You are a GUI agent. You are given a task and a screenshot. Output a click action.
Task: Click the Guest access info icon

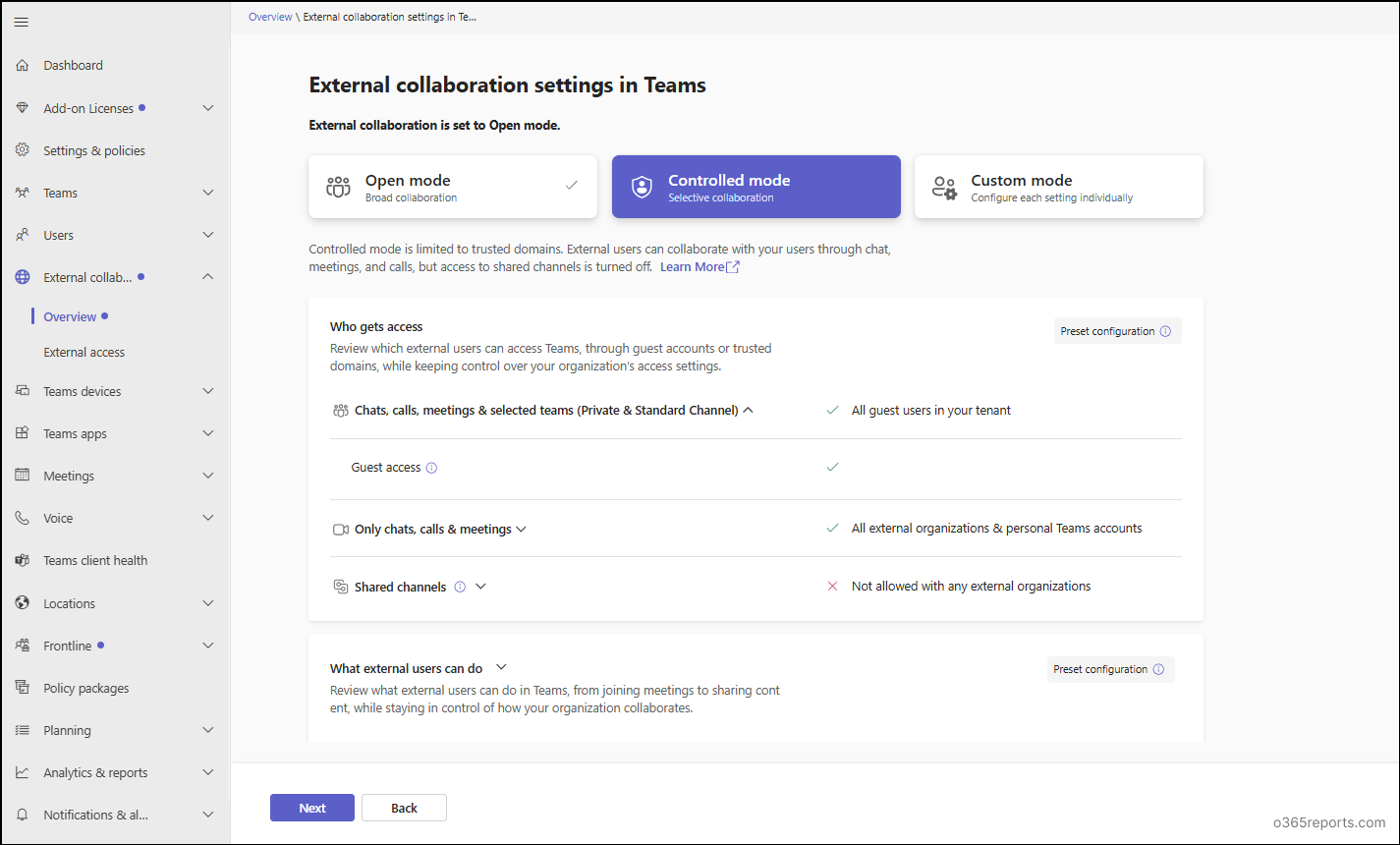[431, 468]
